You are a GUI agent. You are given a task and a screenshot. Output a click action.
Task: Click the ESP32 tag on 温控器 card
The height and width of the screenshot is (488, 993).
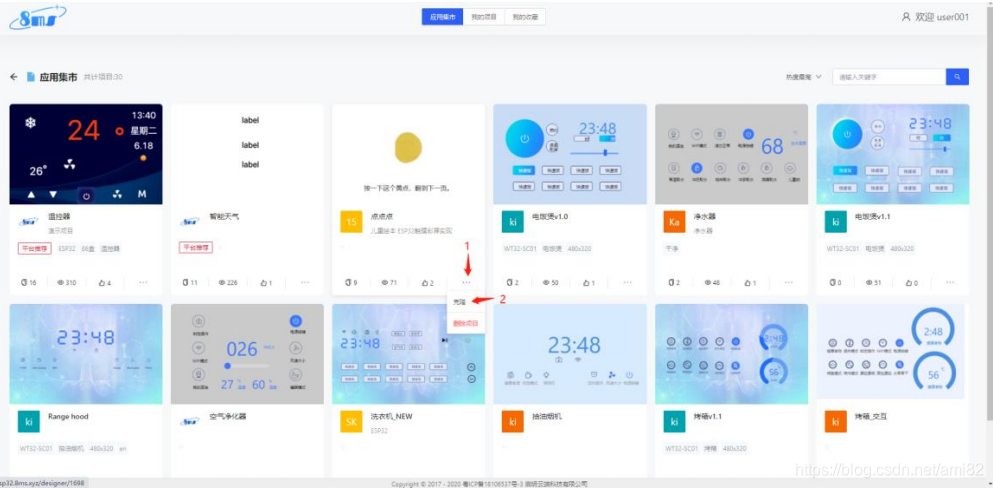pos(66,248)
